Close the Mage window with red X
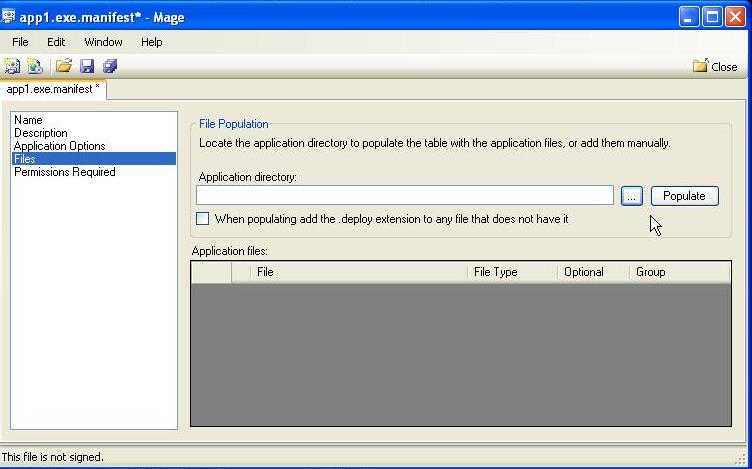The height and width of the screenshot is (469, 752). [x=735, y=17]
